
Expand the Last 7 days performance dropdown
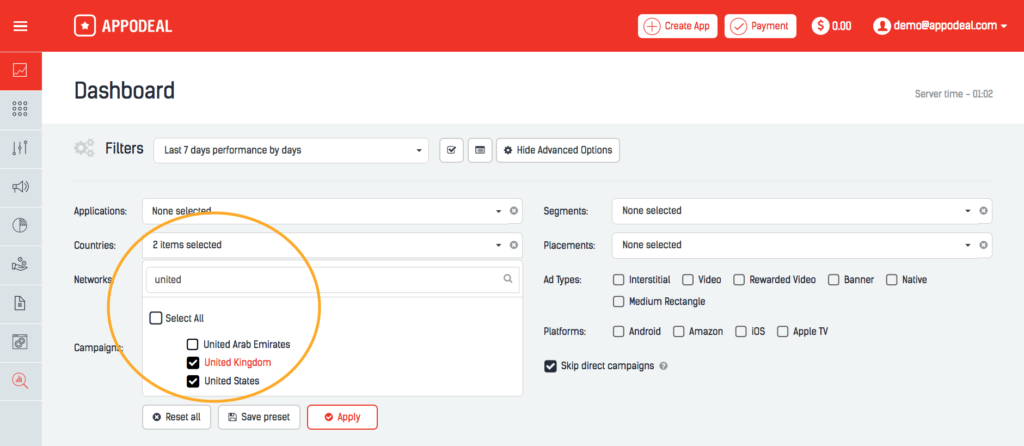point(290,150)
